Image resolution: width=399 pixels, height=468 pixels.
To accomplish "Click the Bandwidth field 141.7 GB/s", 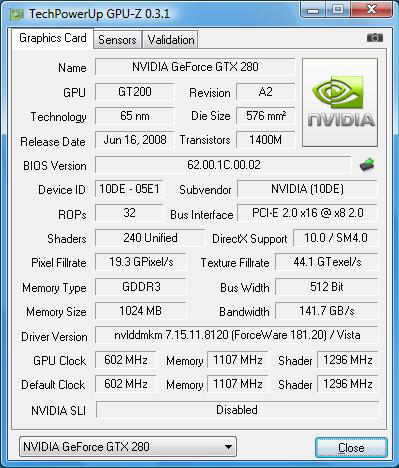I will pos(327,311).
